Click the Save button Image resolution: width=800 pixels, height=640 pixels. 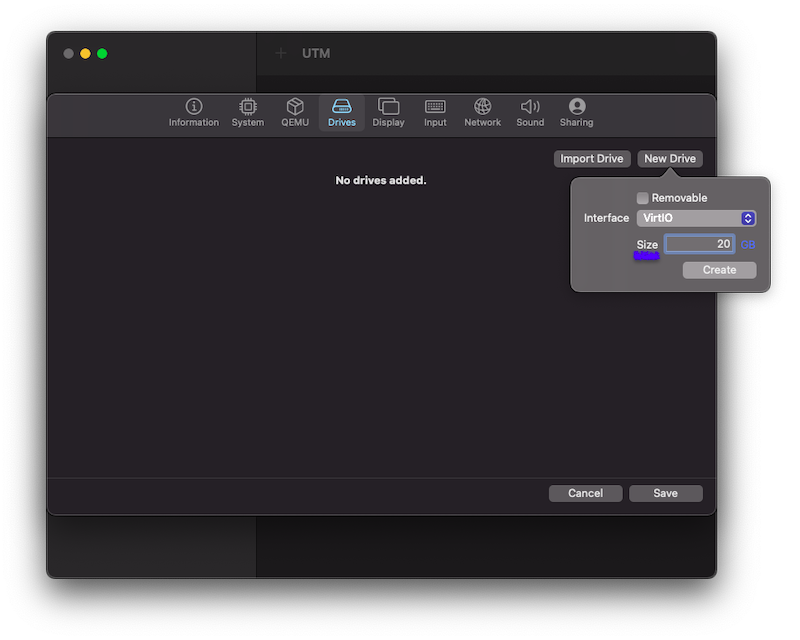click(x=666, y=493)
